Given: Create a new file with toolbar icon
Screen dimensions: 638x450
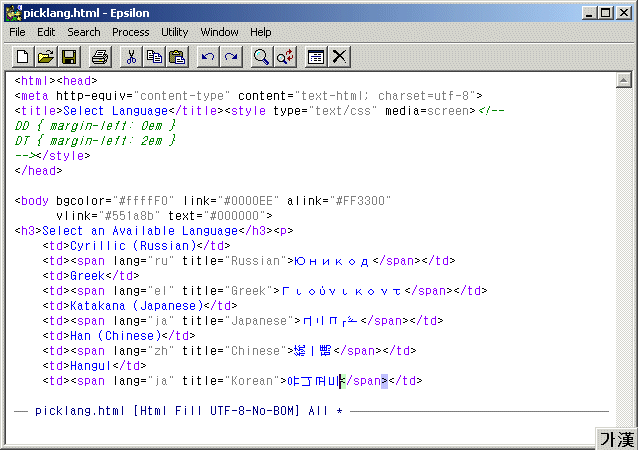Looking at the screenshot, I should tap(22, 57).
